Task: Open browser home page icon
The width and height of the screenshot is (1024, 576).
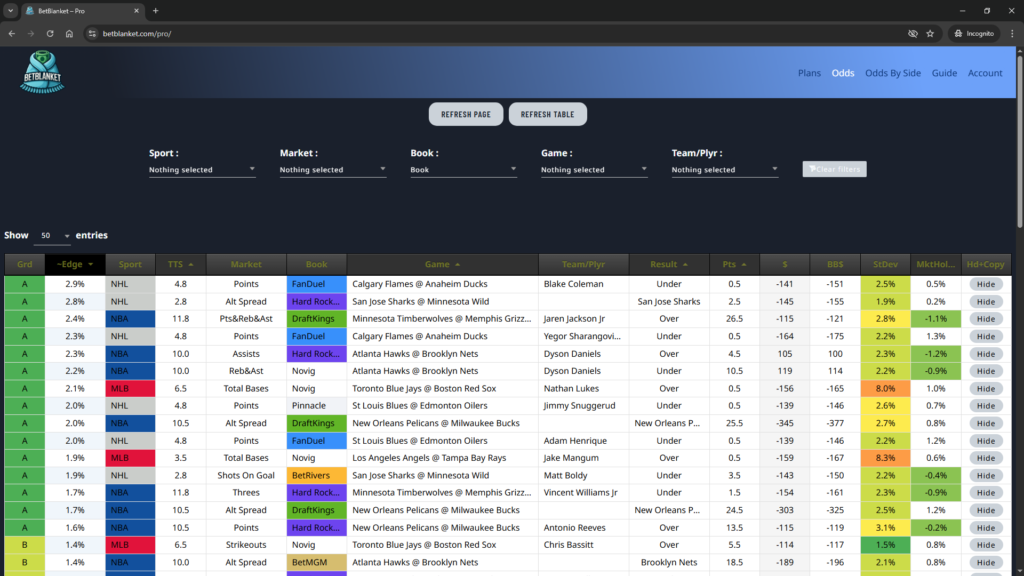Action: coord(69,33)
